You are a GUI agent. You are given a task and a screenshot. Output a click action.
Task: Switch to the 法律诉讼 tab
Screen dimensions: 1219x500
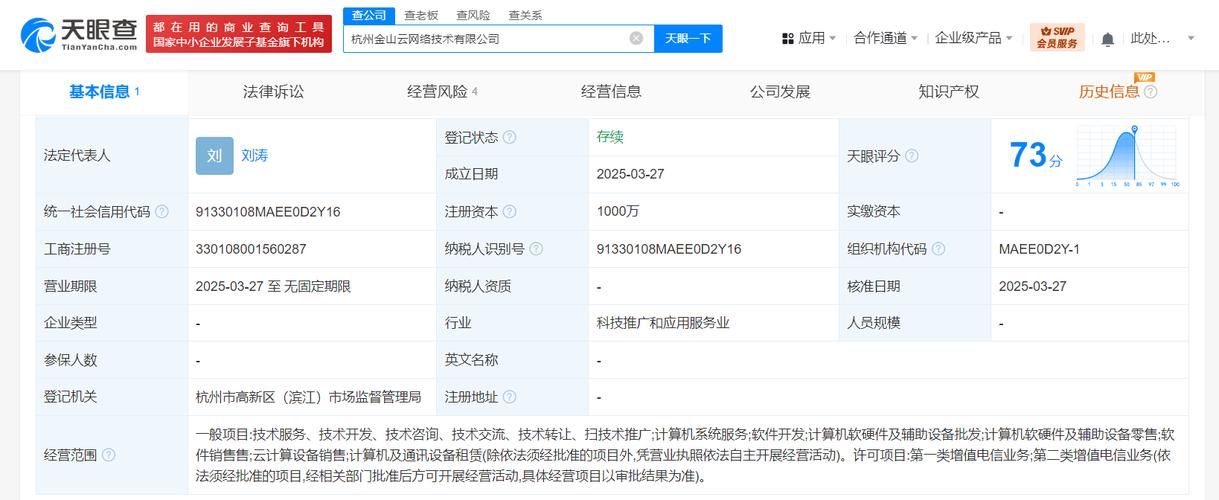pyautogui.click(x=273, y=92)
